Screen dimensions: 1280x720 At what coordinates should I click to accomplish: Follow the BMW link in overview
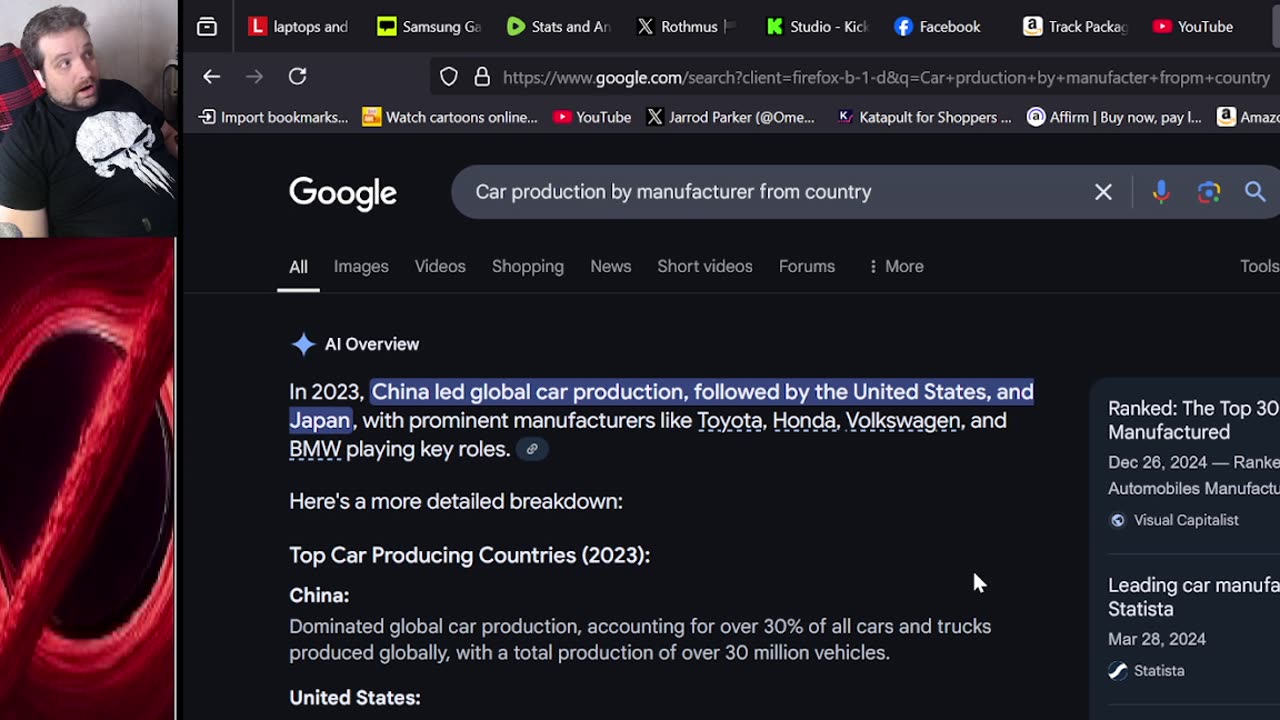[315, 449]
